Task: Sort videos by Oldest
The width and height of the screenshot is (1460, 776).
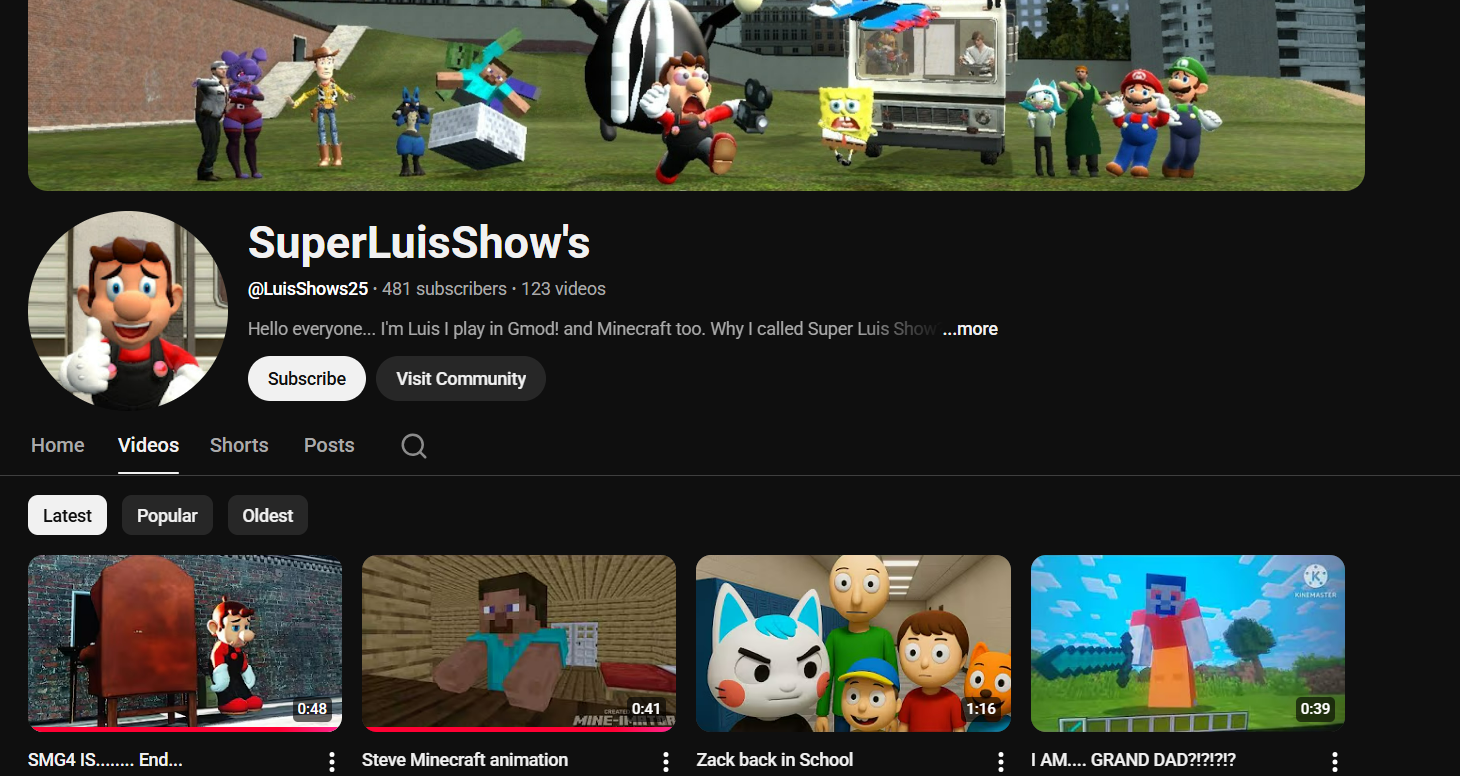Action: (x=268, y=515)
